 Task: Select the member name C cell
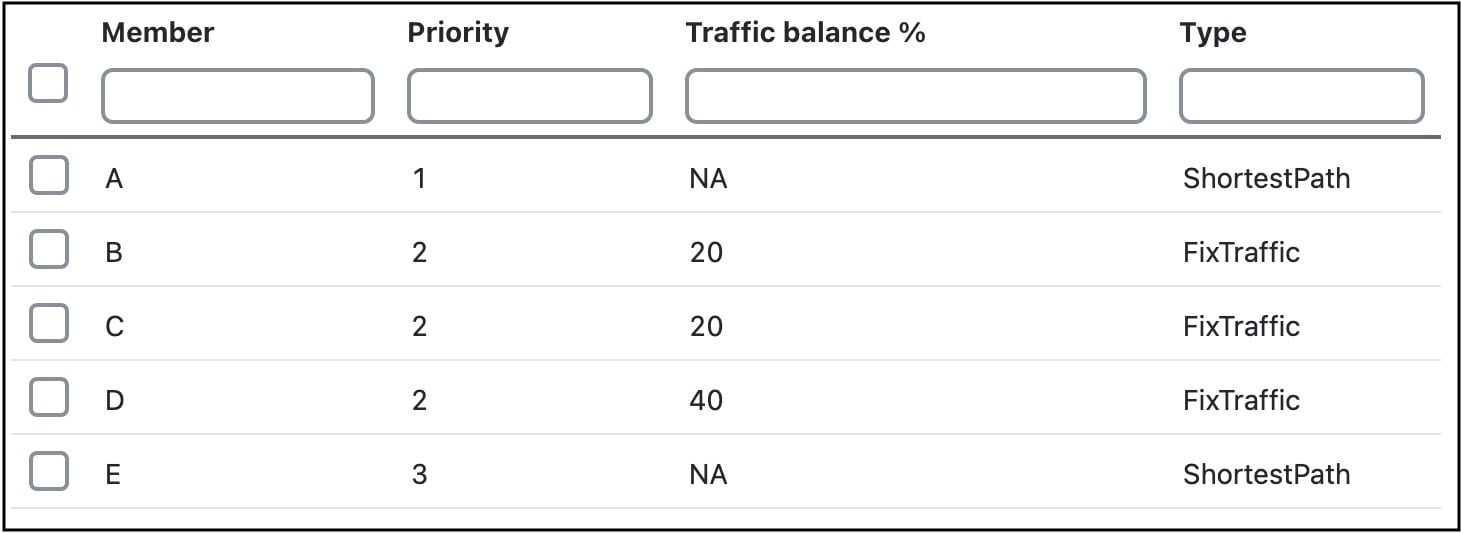[x=115, y=326]
